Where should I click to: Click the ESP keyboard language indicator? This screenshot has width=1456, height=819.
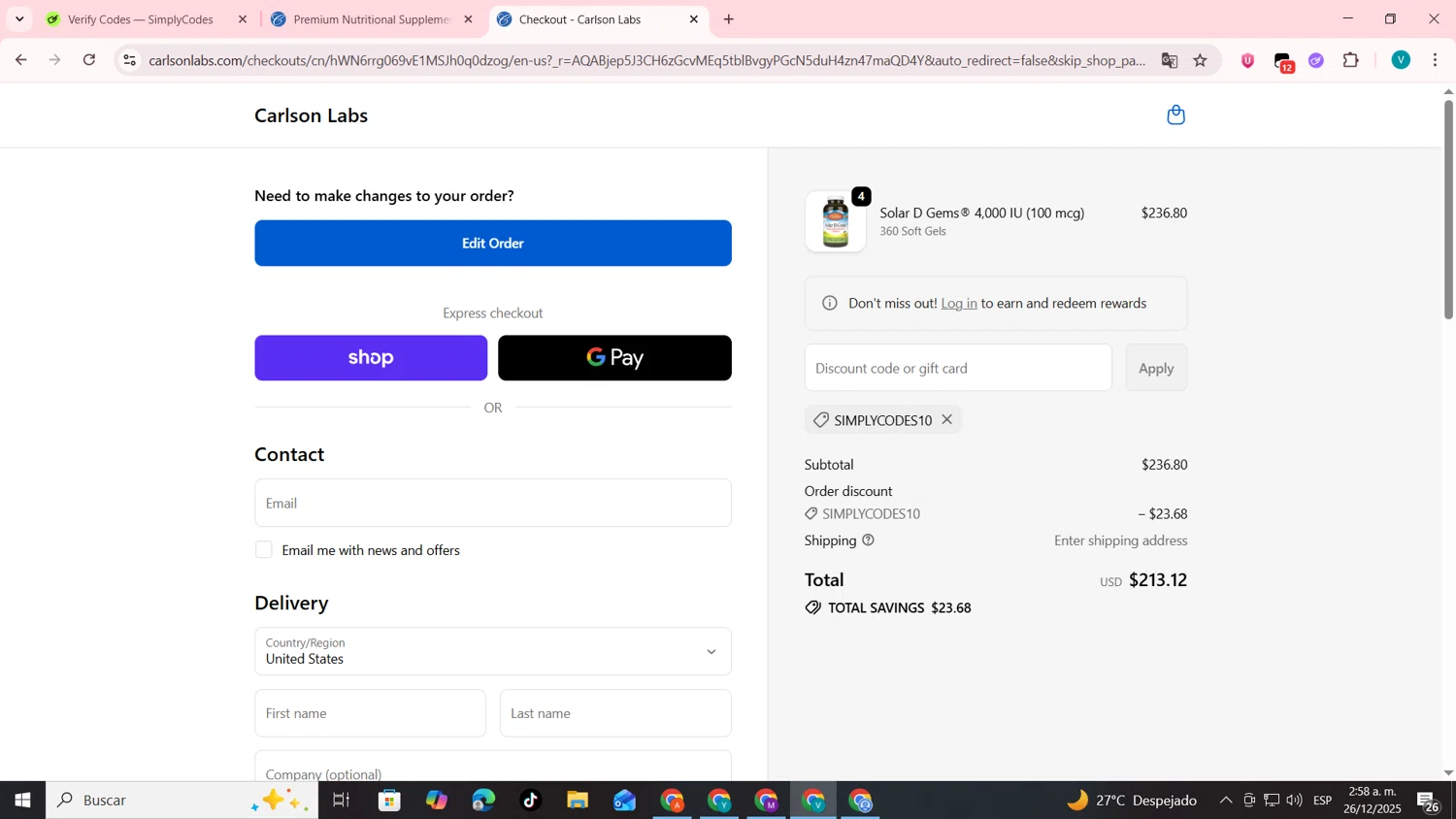coord(1322,801)
